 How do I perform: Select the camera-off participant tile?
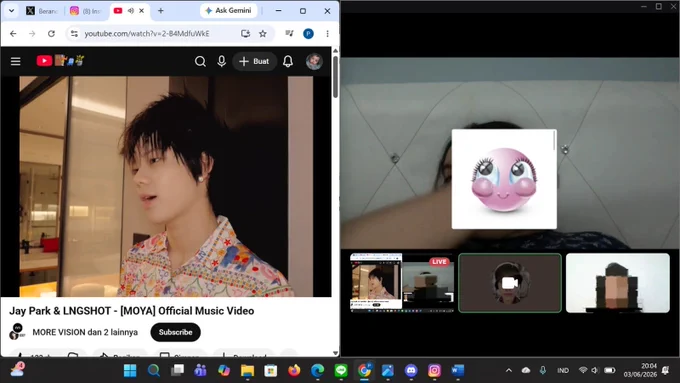coord(510,283)
